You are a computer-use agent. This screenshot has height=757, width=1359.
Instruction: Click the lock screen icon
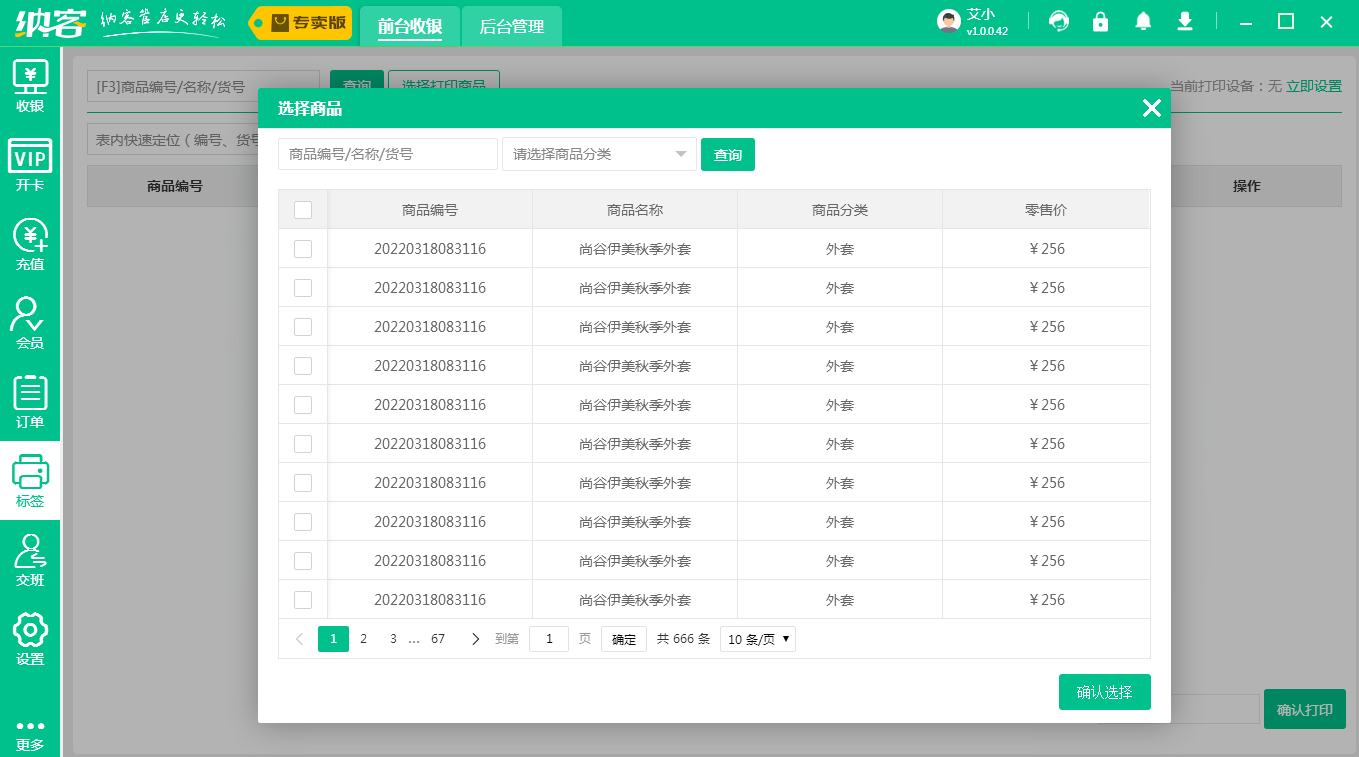1100,22
